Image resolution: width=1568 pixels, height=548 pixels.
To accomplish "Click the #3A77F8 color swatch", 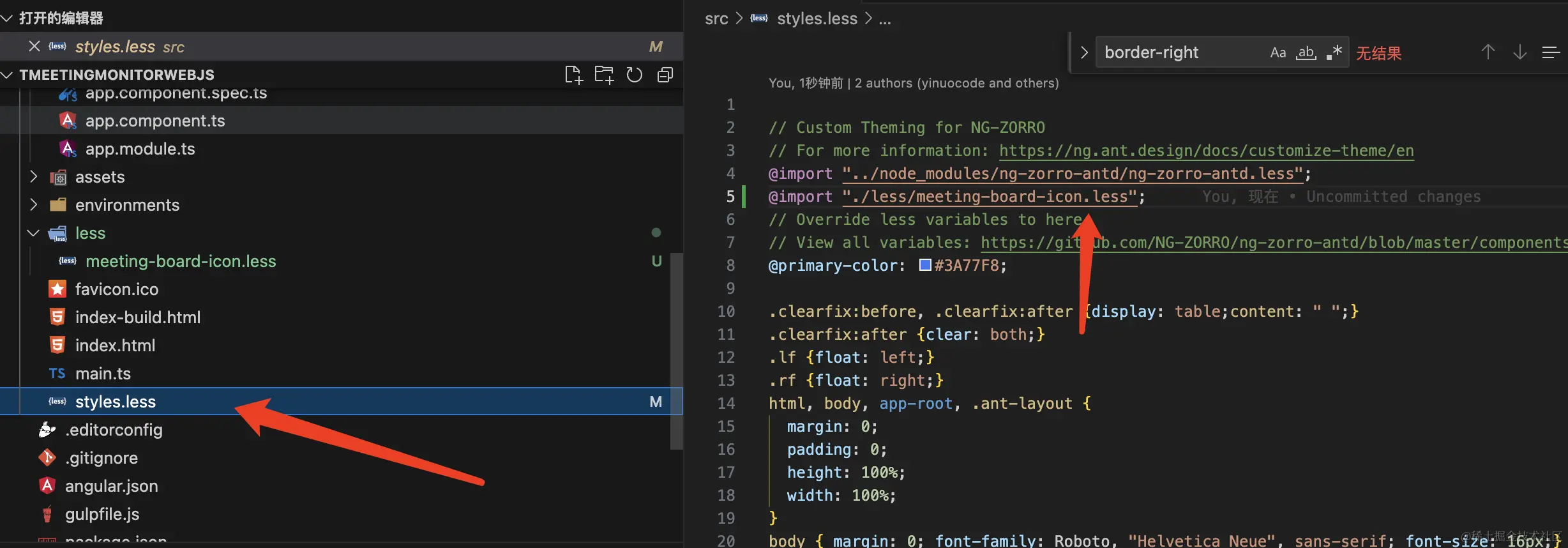I will pyautogui.click(x=925, y=264).
